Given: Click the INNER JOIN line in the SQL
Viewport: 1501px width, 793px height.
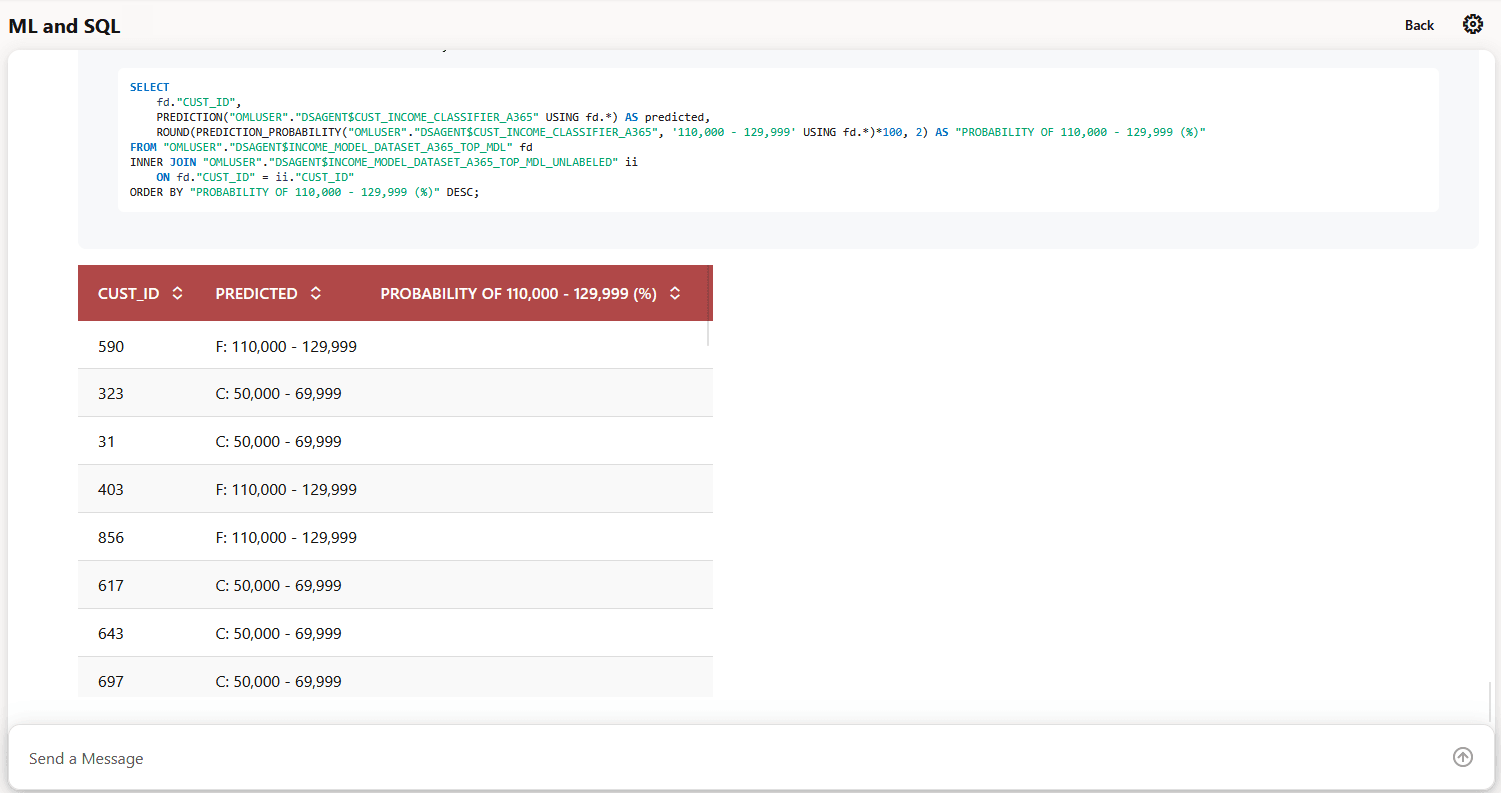Looking at the screenshot, I should 384,162.
